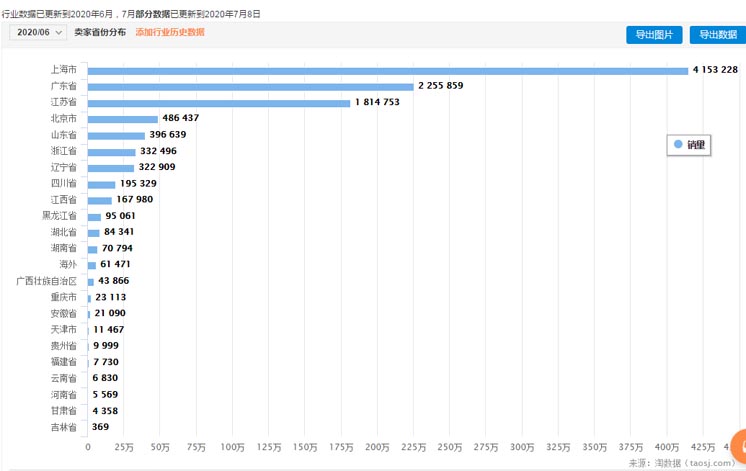Select the 北京市 bar
This screenshot has width=746, height=471.
click(x=122, y=119)
